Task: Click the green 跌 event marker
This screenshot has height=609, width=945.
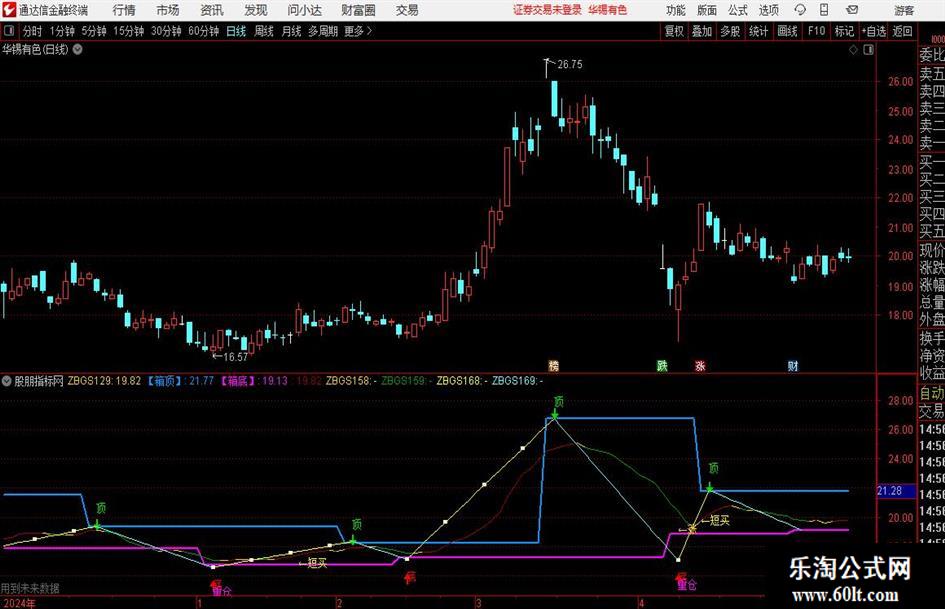Action: click(662, 365)
